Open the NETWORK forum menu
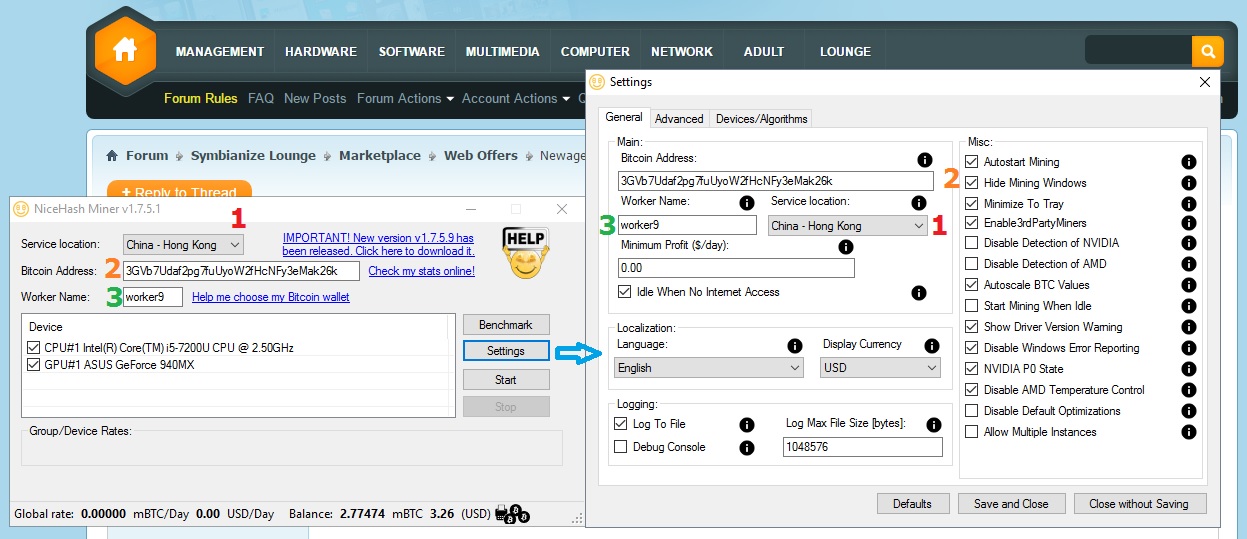The width and height of the screenshot is (1247, 539). tap(682, 51)
